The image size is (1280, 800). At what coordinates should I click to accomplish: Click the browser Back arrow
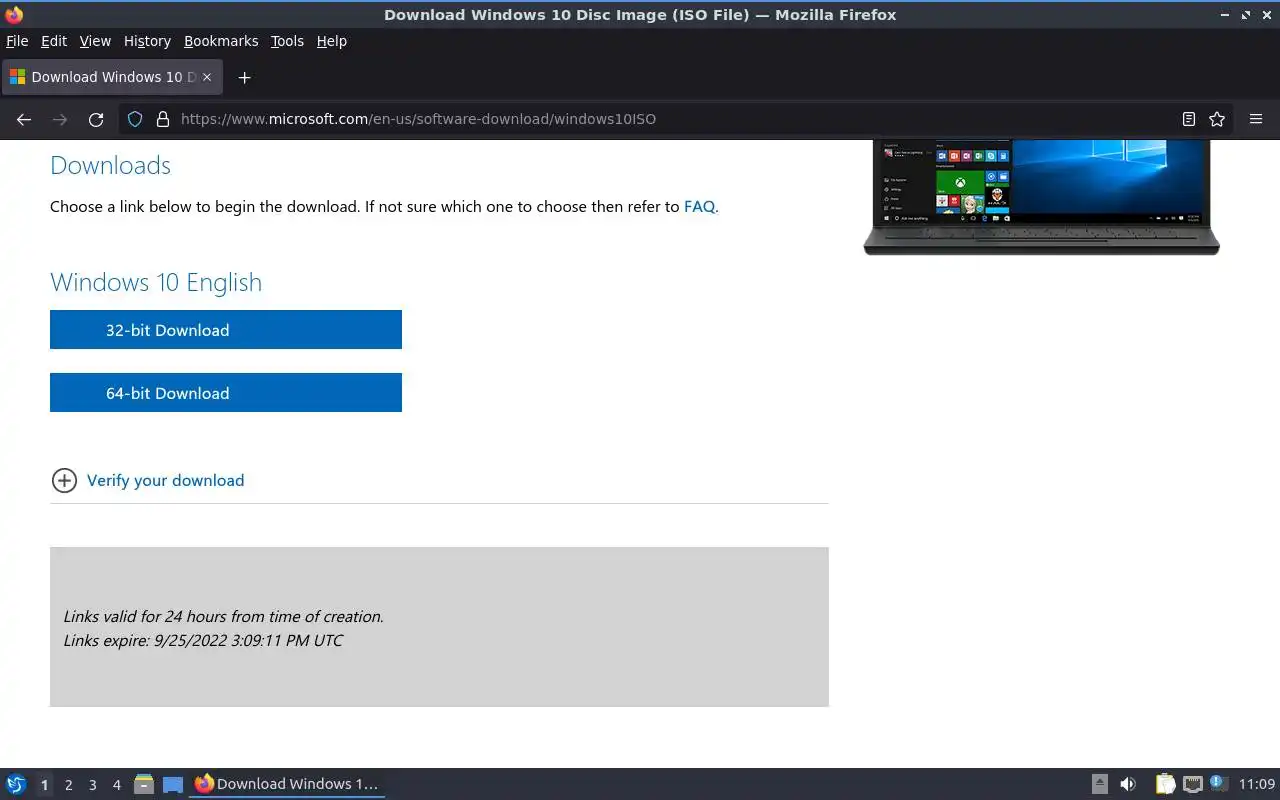click(x=24, y=119)
